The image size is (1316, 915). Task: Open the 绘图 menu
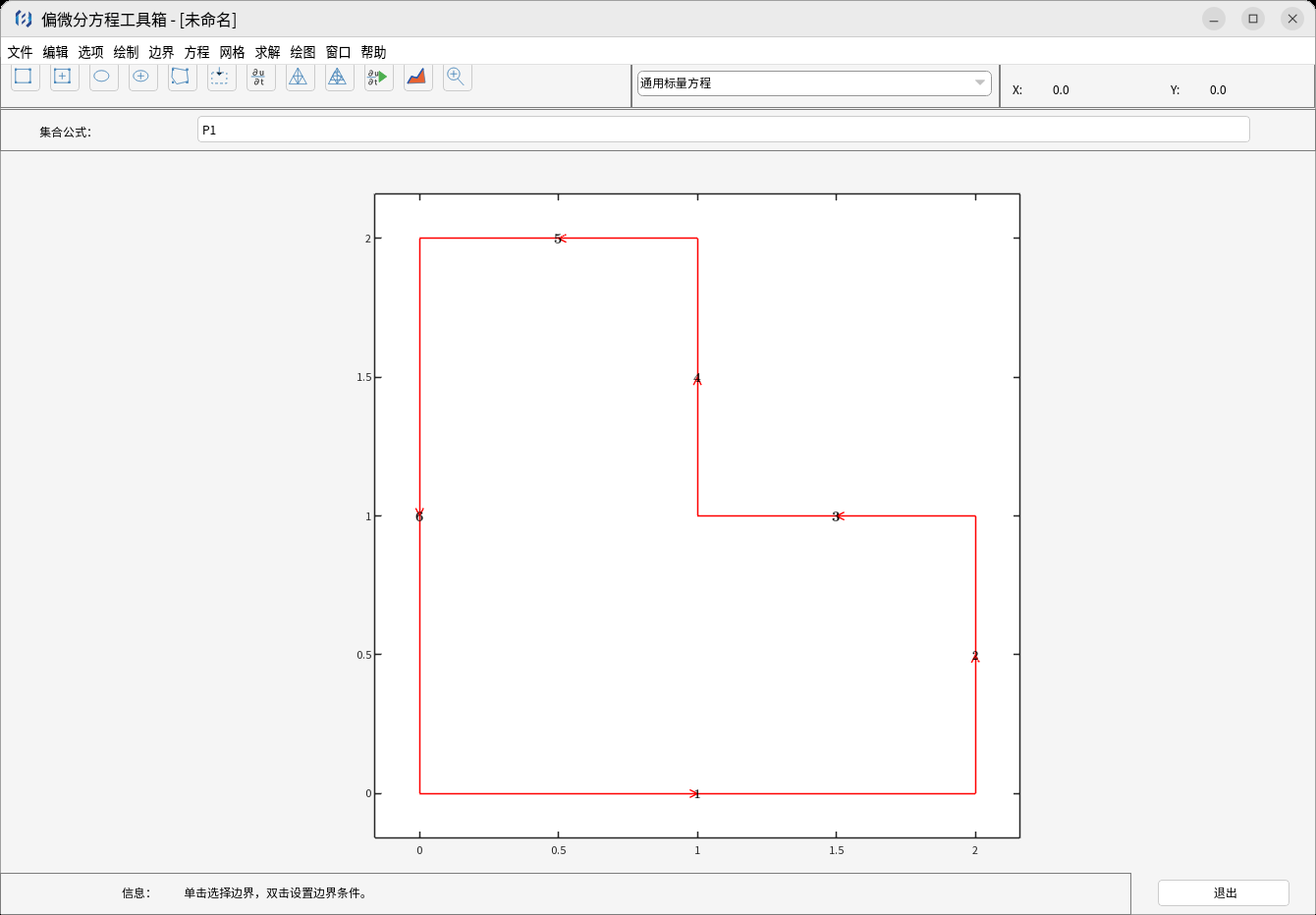click(302, 52)
